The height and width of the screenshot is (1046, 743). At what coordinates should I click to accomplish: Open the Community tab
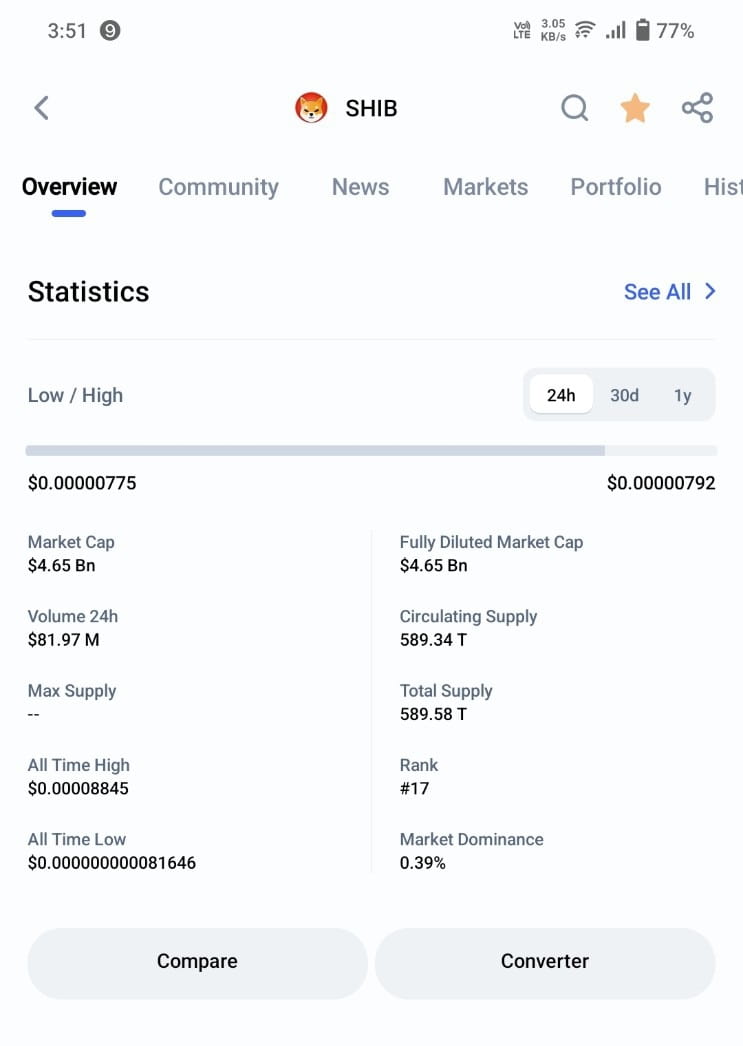pyautogui.click(x=218, y=187)
